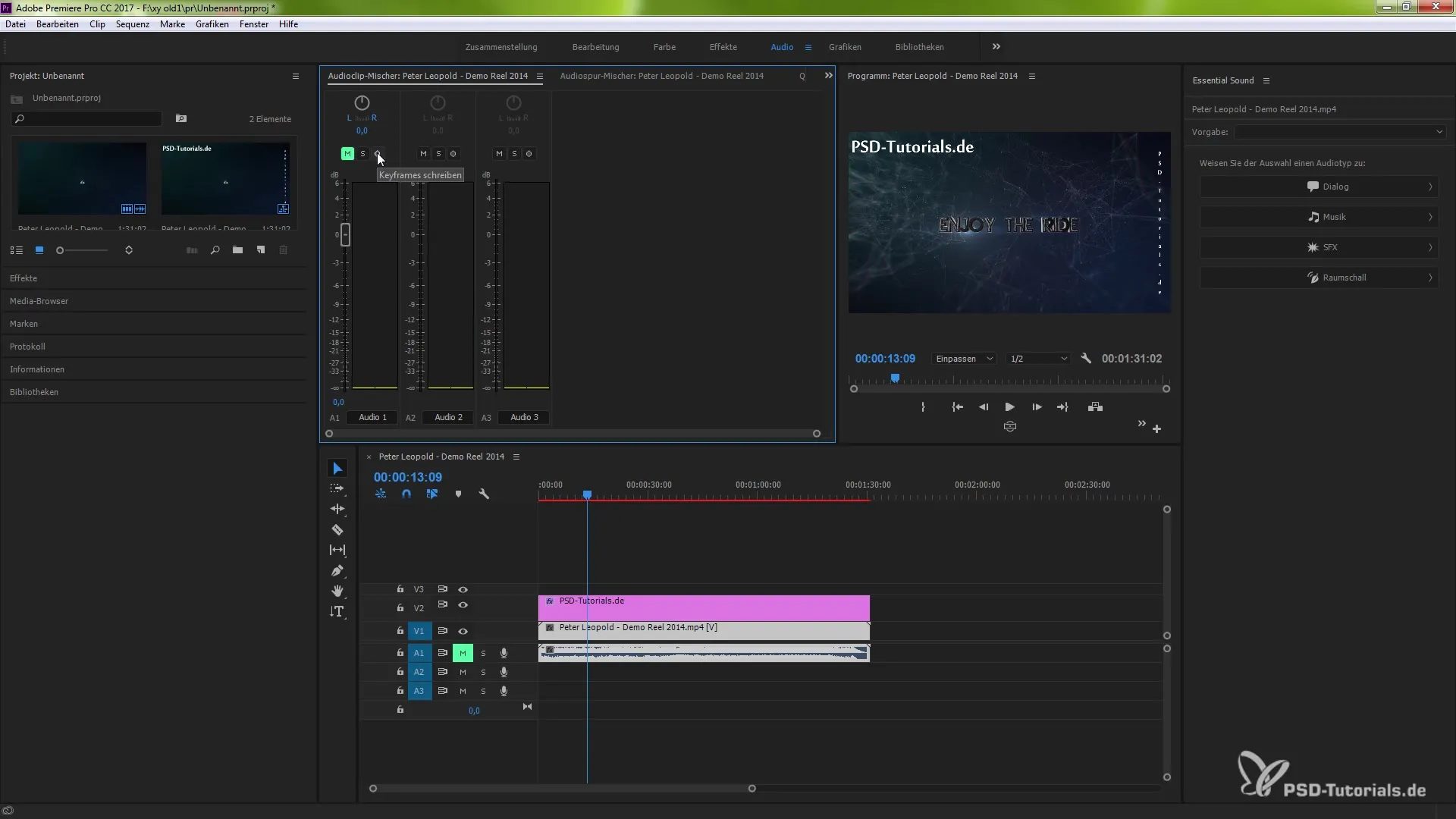
Task: Enable keyframe writing on Audio 2 mixer channel
Action: 453,154
